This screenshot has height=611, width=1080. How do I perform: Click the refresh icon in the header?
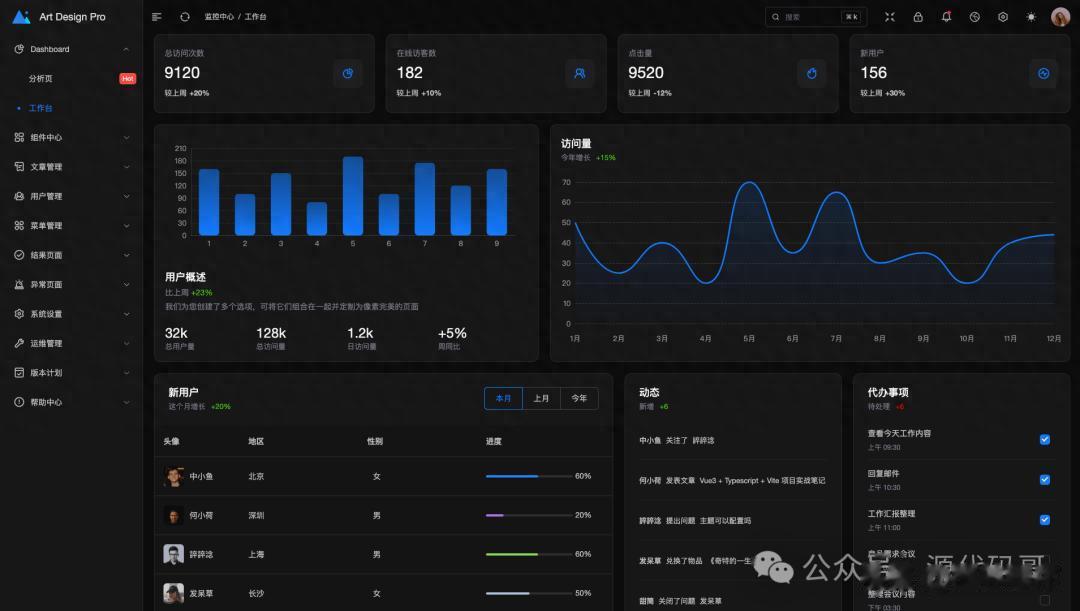(x=185, y=17)
